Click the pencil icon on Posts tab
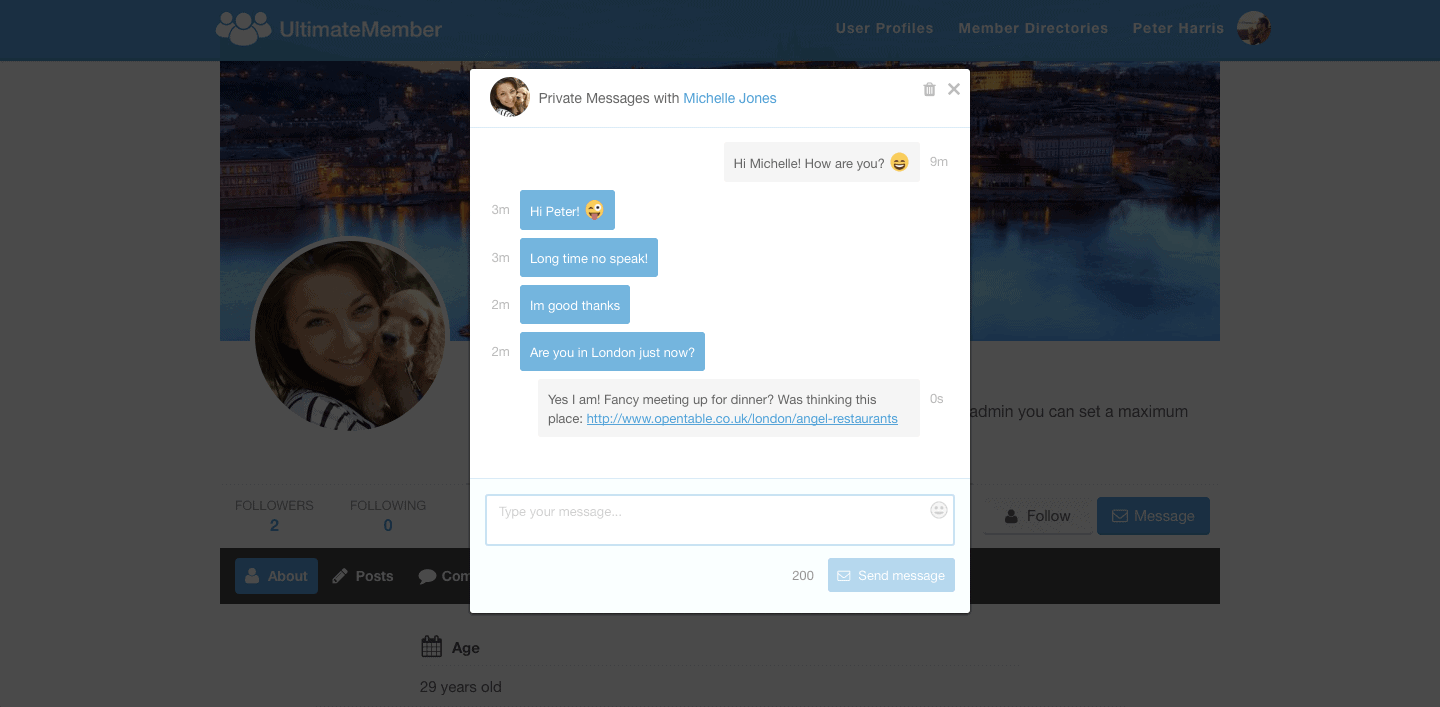This screenshot has height=707, width=1440. coord(340,576)
